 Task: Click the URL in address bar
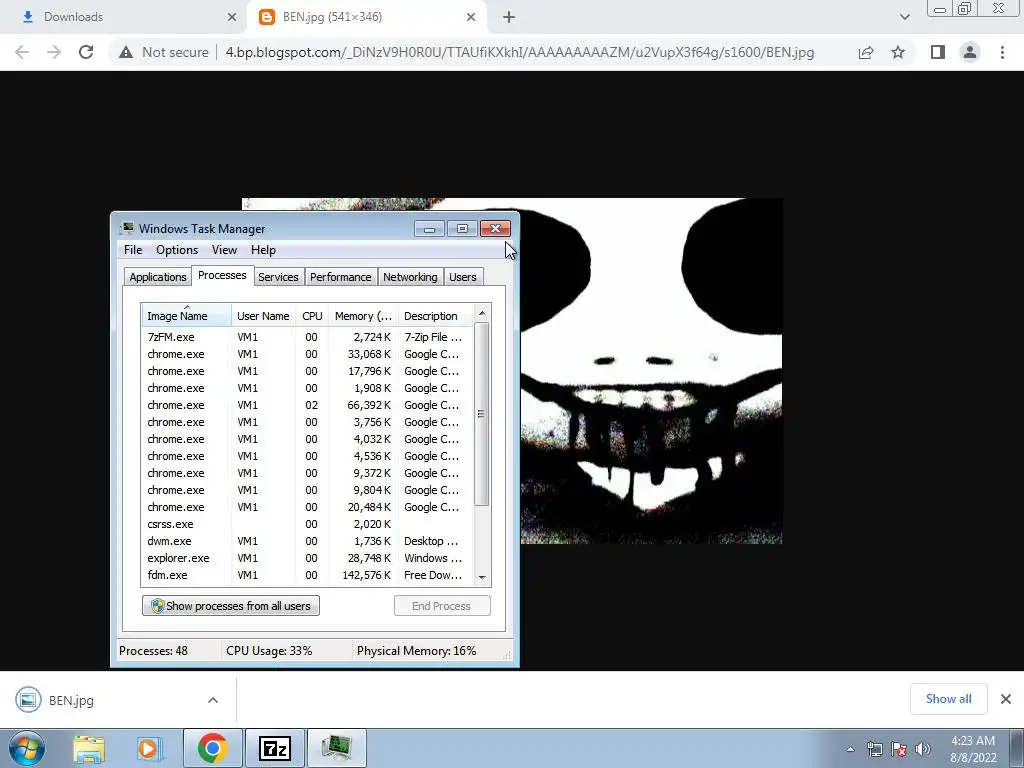tap(520, 52)
